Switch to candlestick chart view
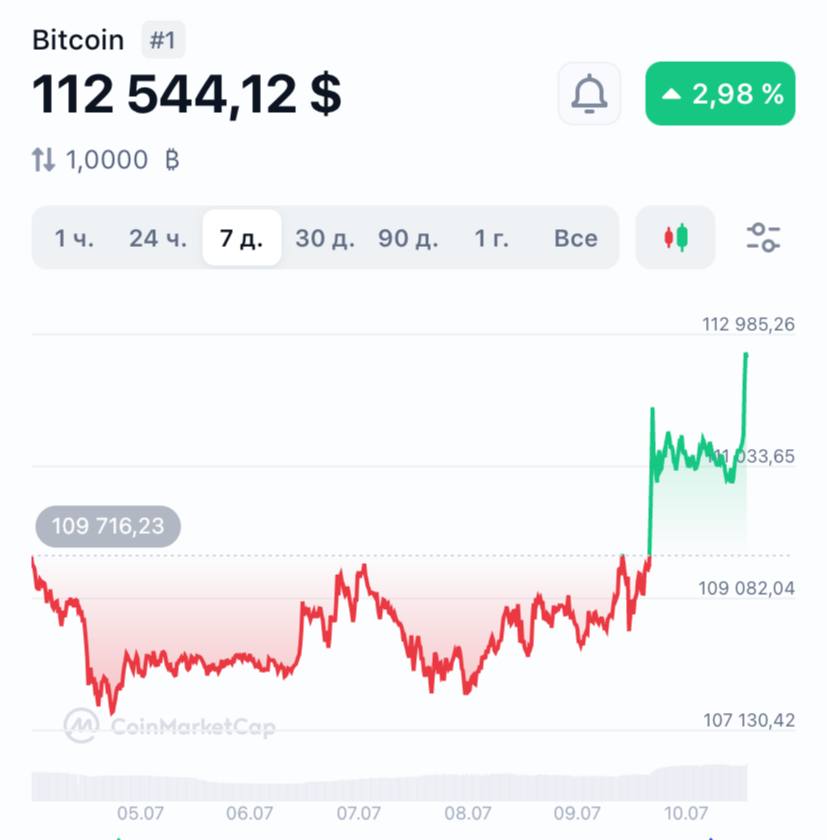Viewport: 827px width, 840px height. tap(675, 238)
